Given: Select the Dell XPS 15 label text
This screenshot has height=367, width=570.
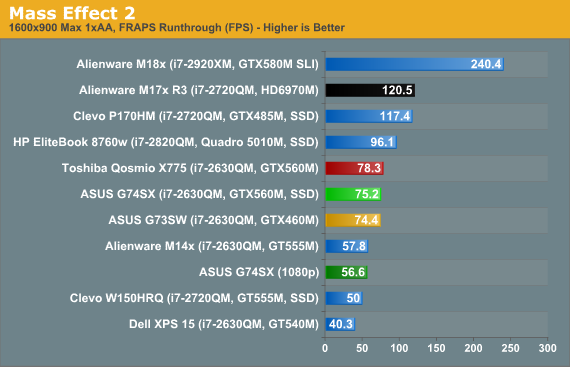Looking at the screenshot, I should pyautogui.click(x=224, y=324).
